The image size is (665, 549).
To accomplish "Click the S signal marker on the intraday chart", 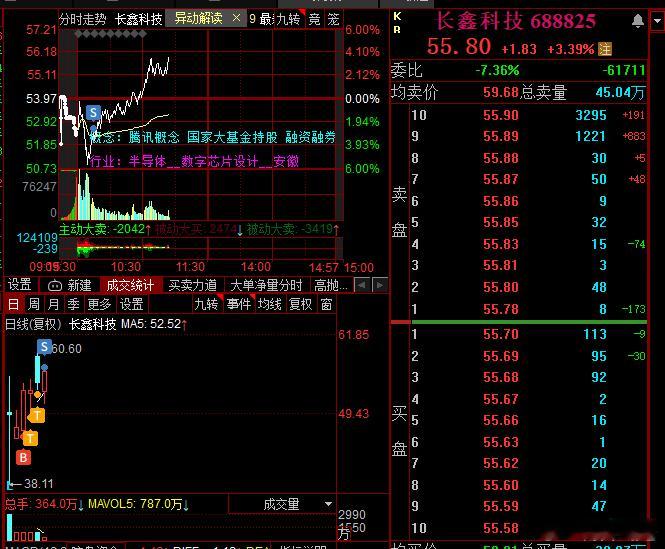I will (x=93, y=112).
